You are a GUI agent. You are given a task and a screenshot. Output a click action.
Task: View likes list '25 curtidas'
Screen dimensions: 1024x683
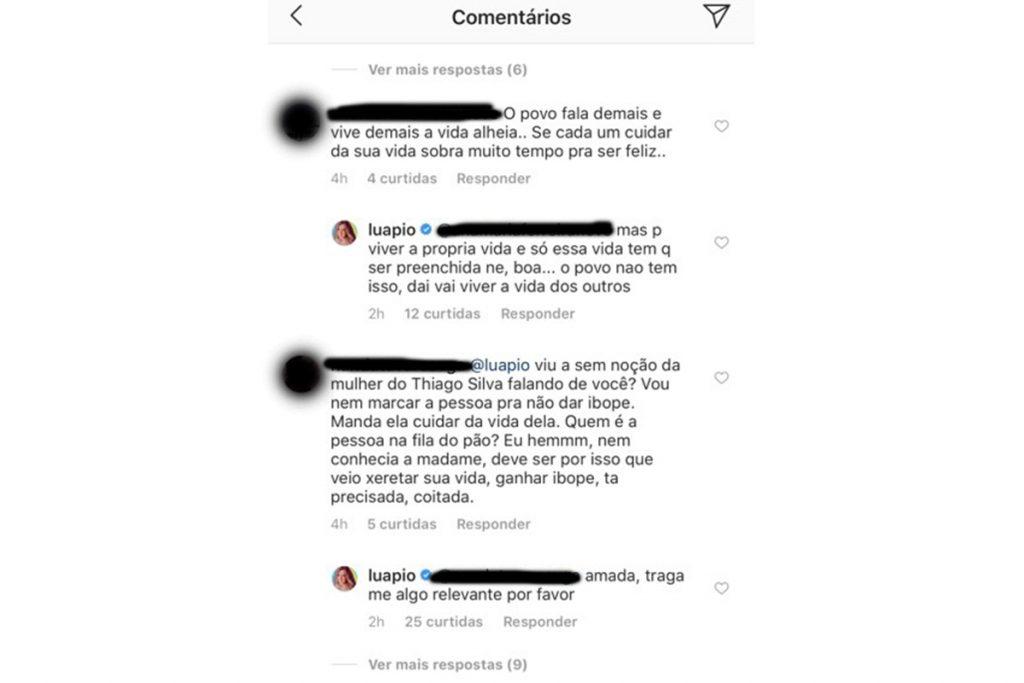click(443, 622)
